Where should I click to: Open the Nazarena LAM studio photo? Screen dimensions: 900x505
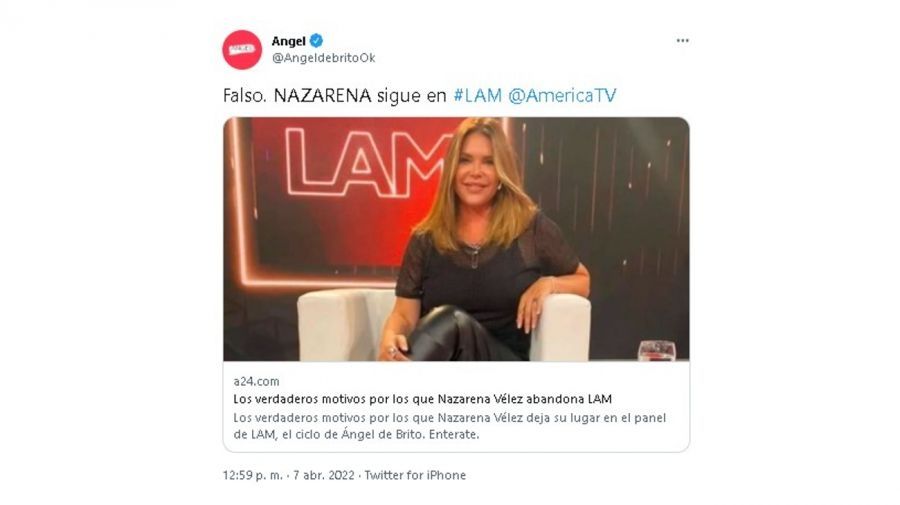click(x=456, y=239)
